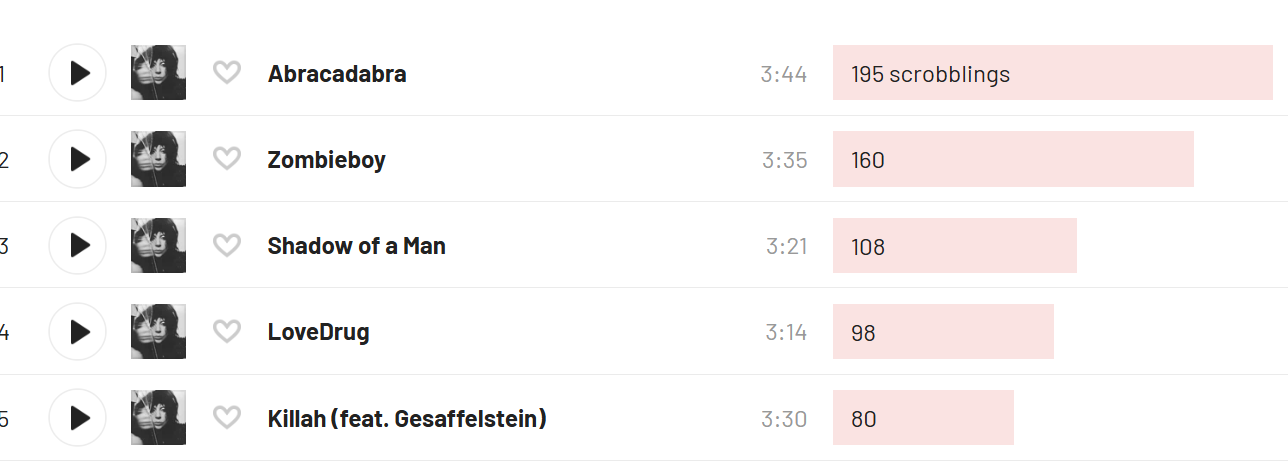
Task: Click the 80 scrobble count bar
Action: [922, 417]
